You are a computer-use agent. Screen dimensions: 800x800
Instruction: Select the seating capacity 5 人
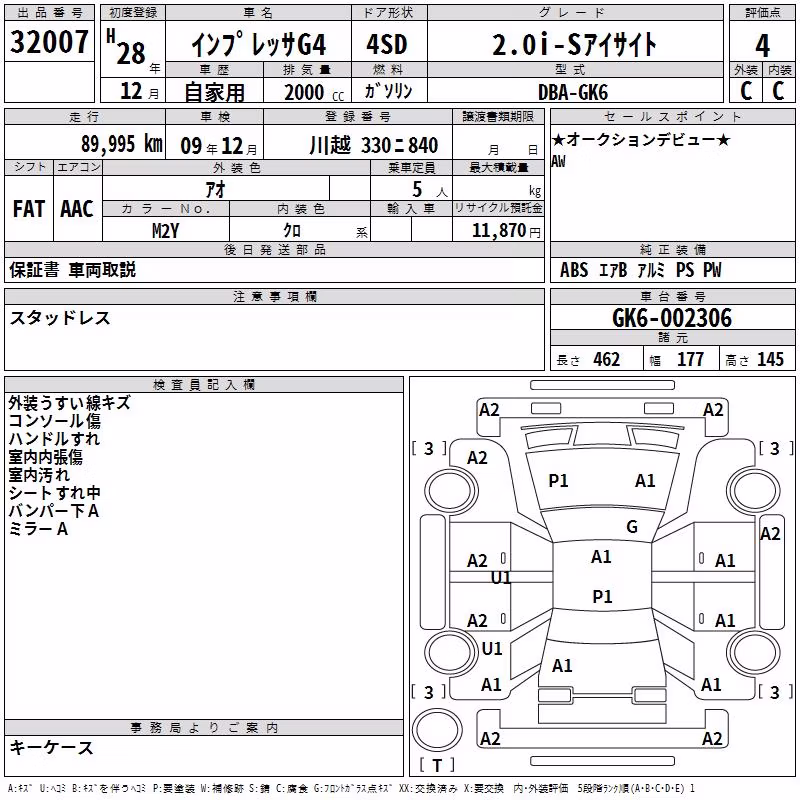(430, 190)
